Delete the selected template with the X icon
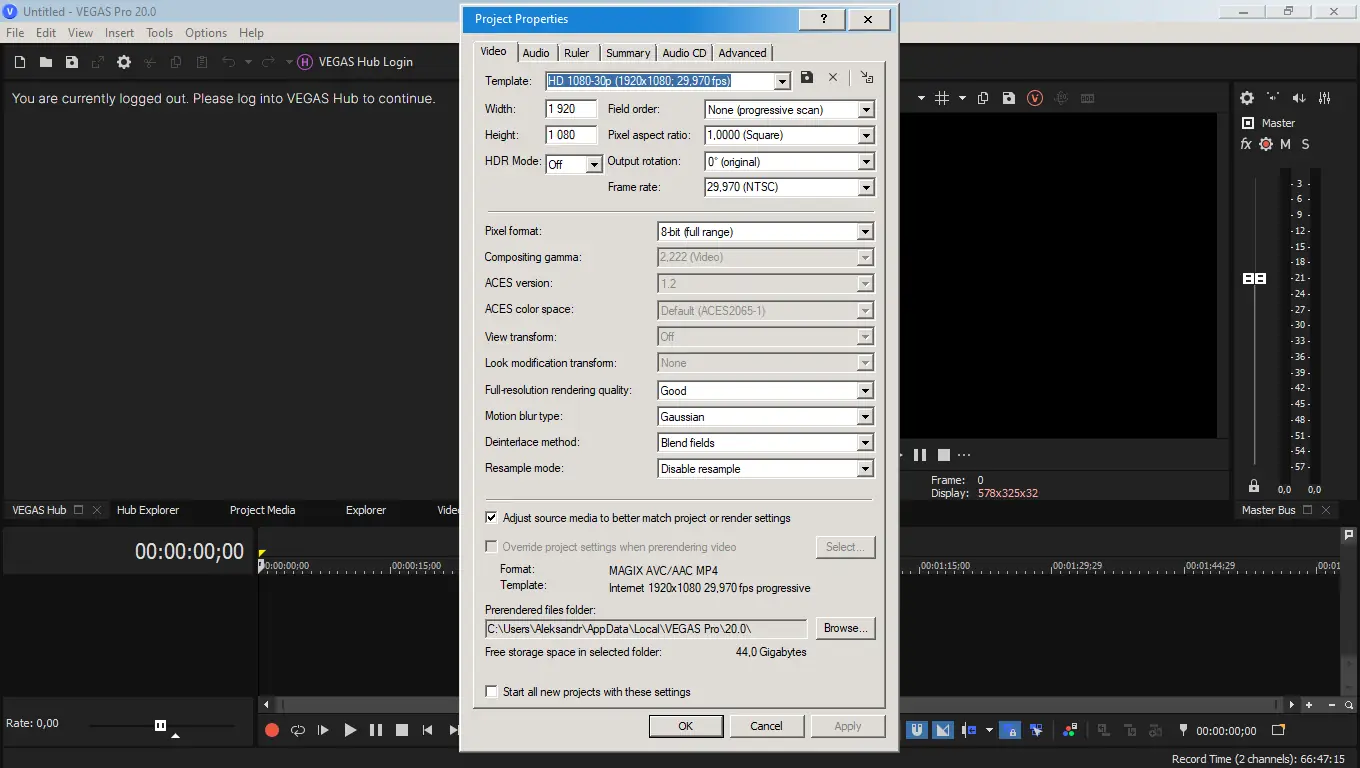The width and height of the screenshot is (1360, 768). point(833,77)
